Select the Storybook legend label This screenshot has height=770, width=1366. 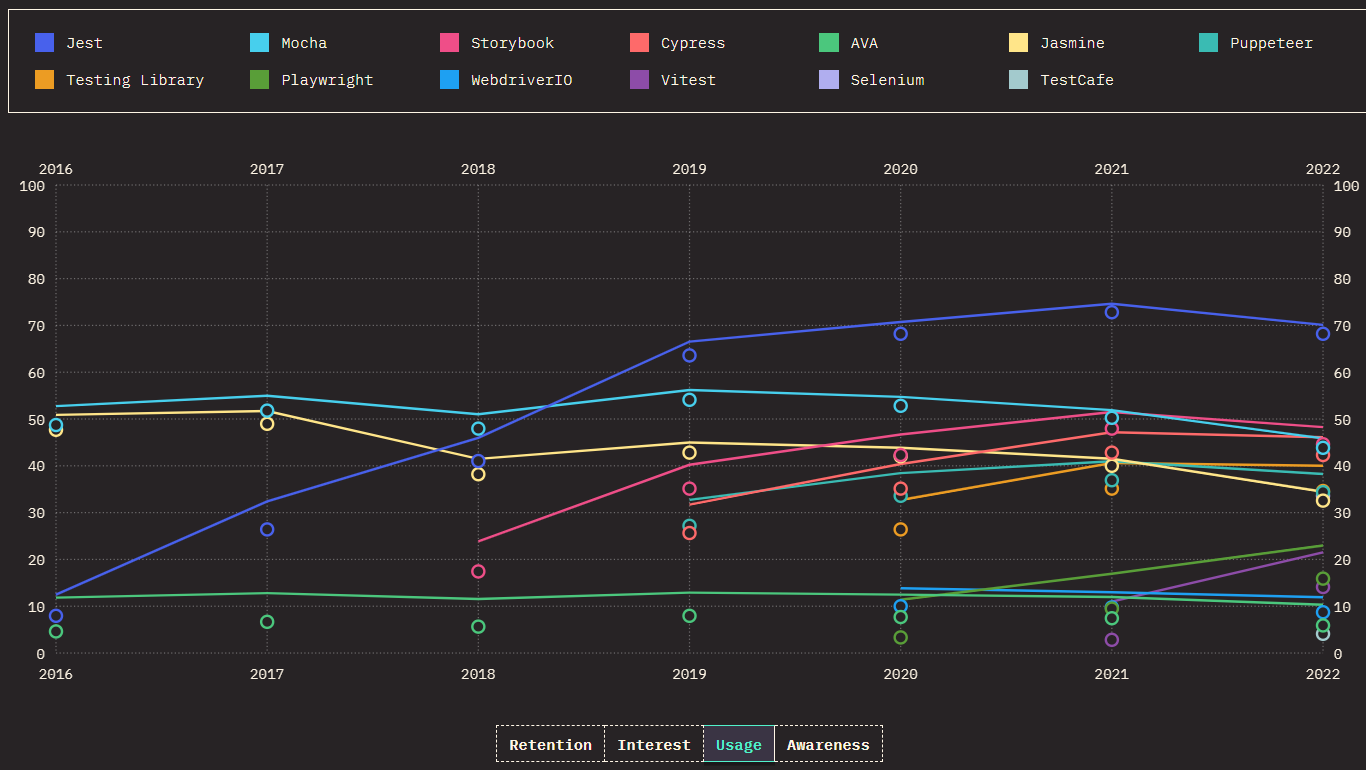coord(512,43)
